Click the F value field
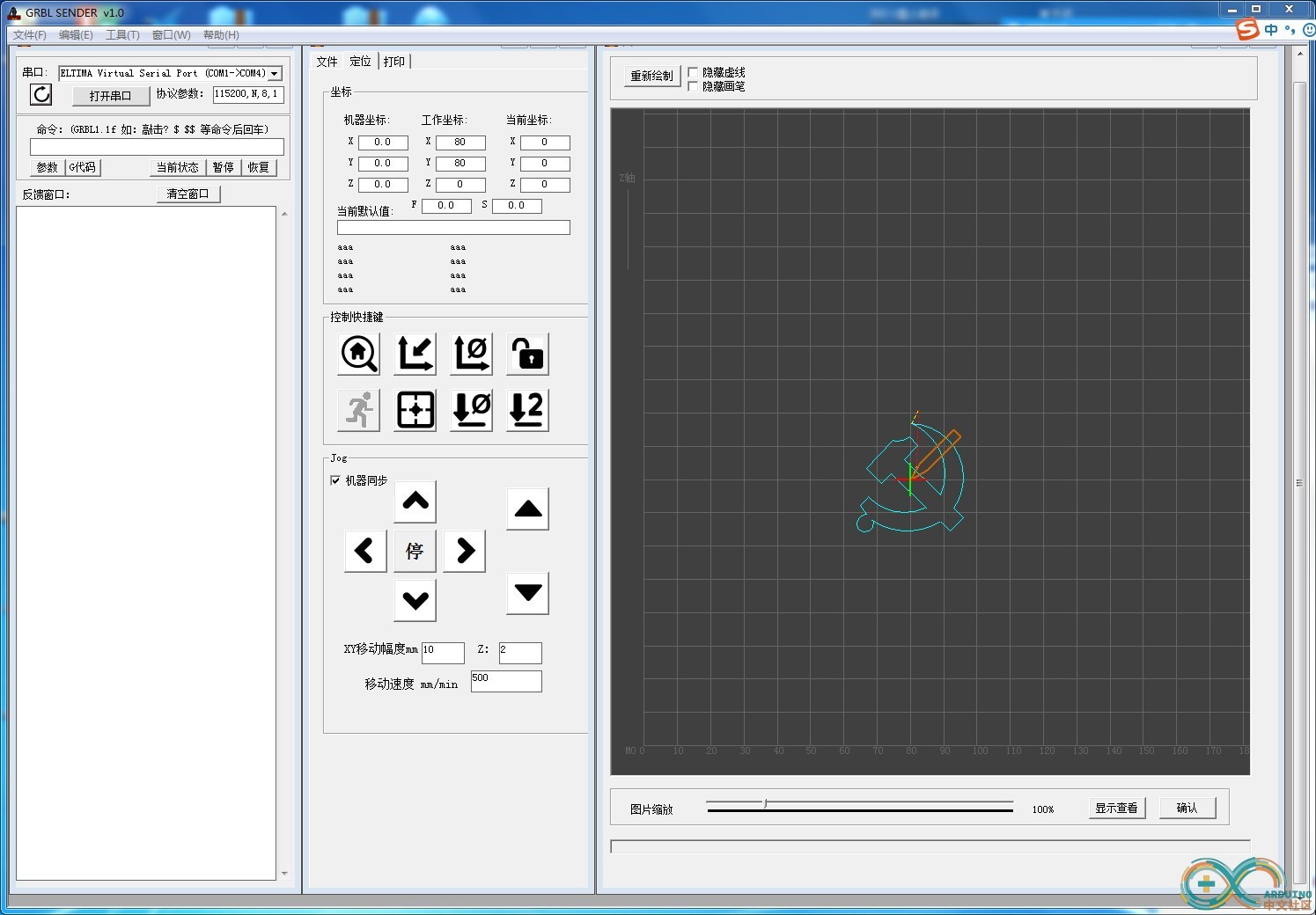The width and height of the screenshot is (1316, 915). point(446,206)
